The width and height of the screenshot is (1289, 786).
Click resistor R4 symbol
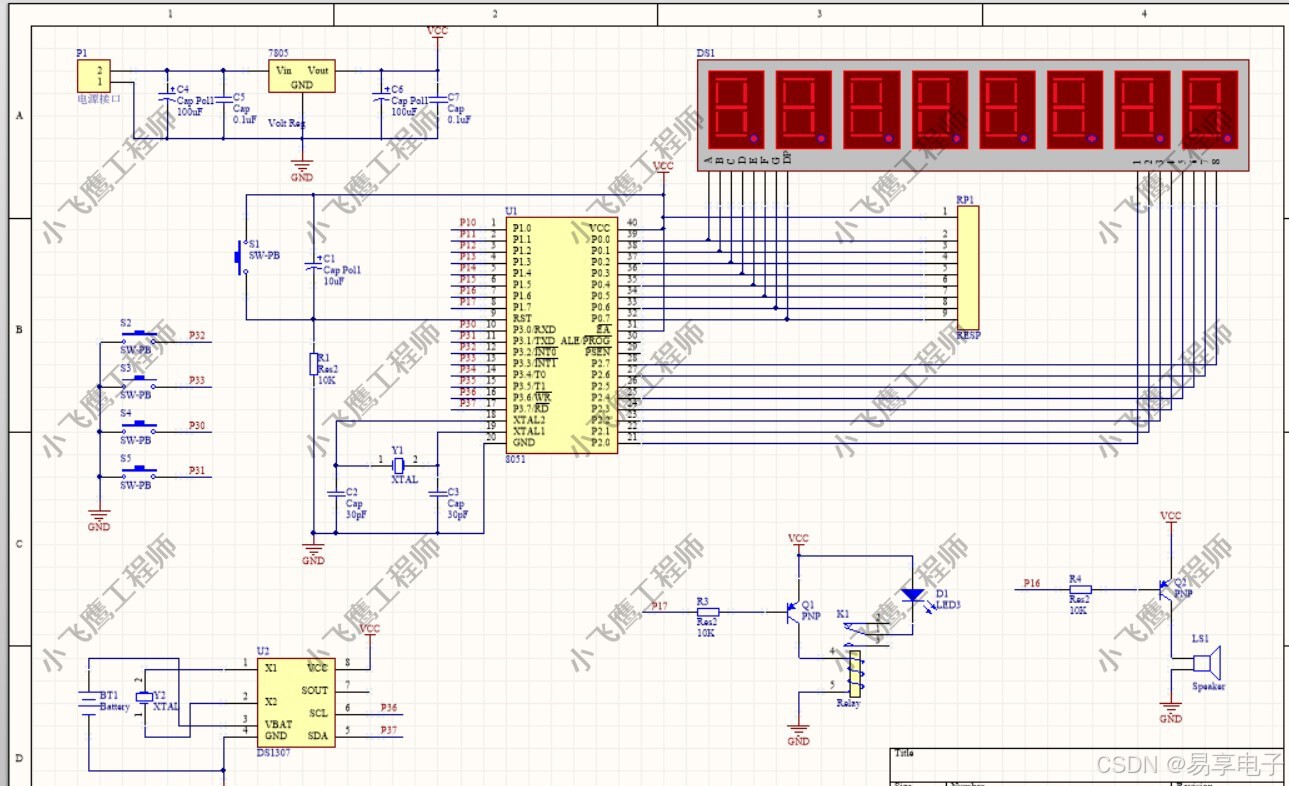(1079, 589)
